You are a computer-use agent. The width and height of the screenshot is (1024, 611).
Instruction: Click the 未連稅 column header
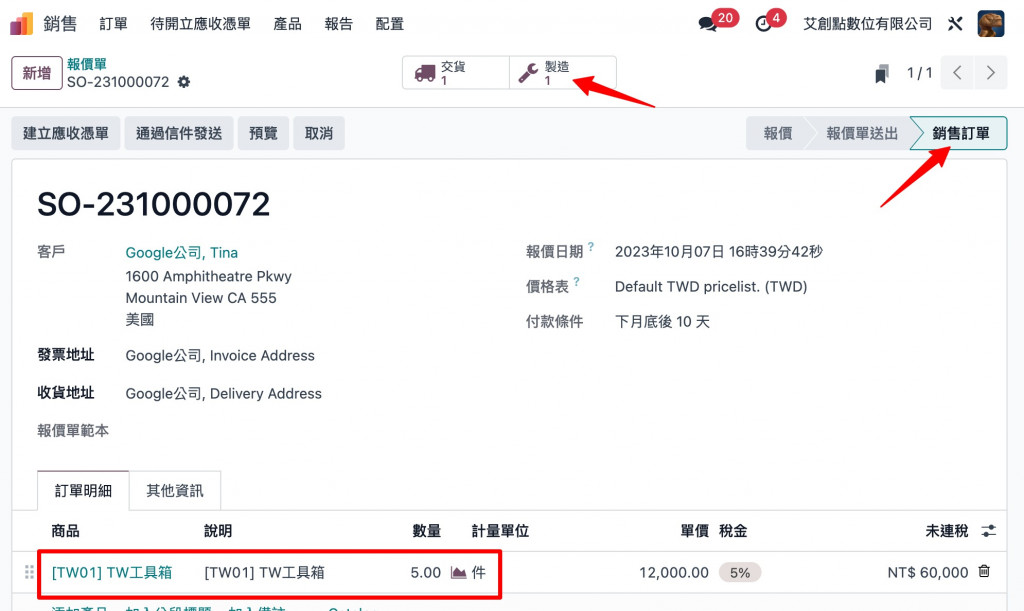(947, 531)
